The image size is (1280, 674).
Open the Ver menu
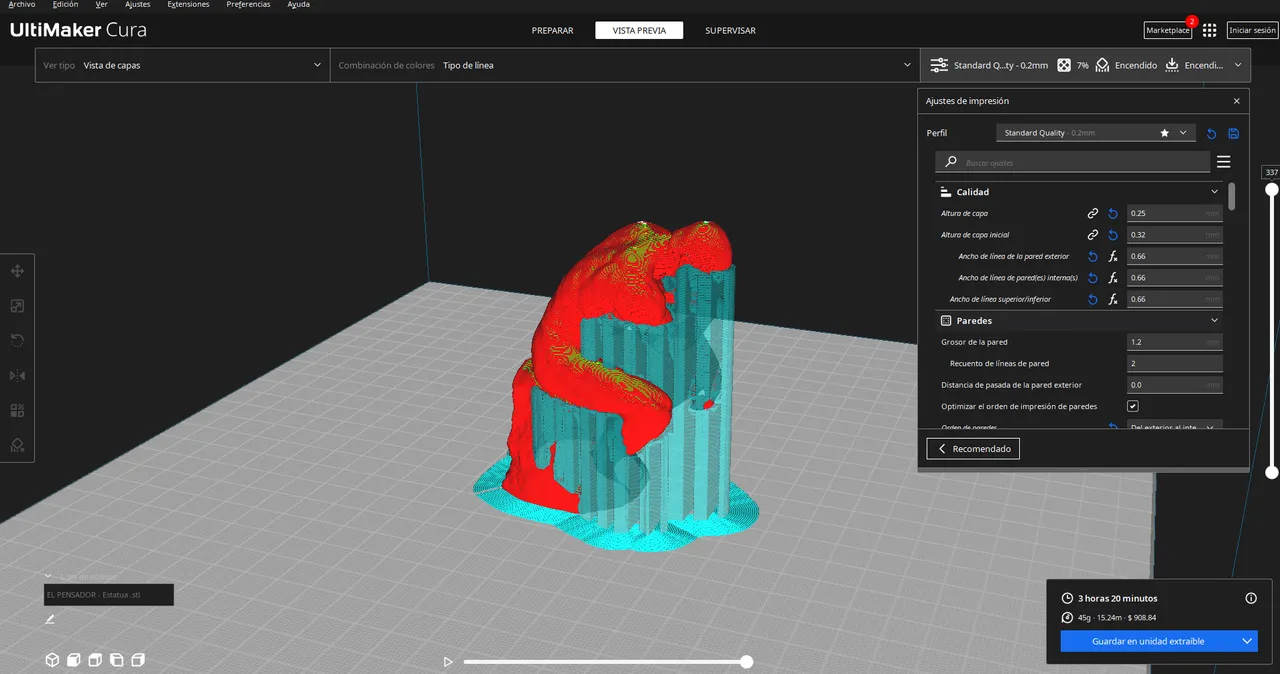101,5
